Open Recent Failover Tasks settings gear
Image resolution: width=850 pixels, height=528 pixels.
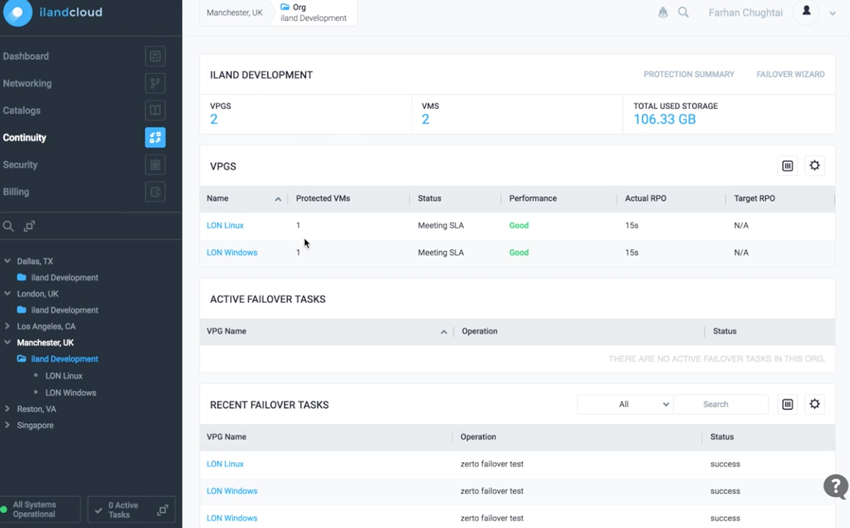point(814,404)
